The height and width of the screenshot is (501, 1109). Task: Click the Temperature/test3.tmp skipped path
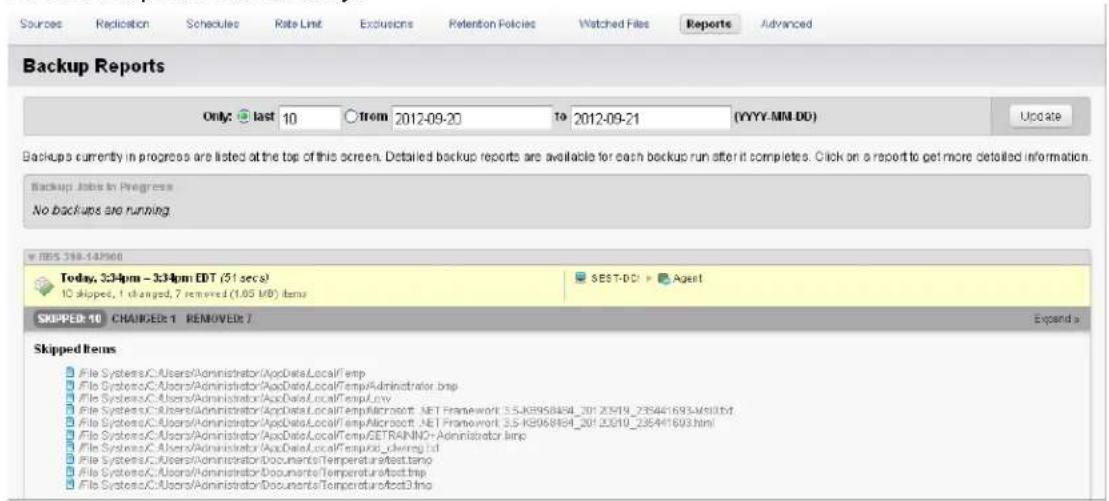(x=254, y=484)
